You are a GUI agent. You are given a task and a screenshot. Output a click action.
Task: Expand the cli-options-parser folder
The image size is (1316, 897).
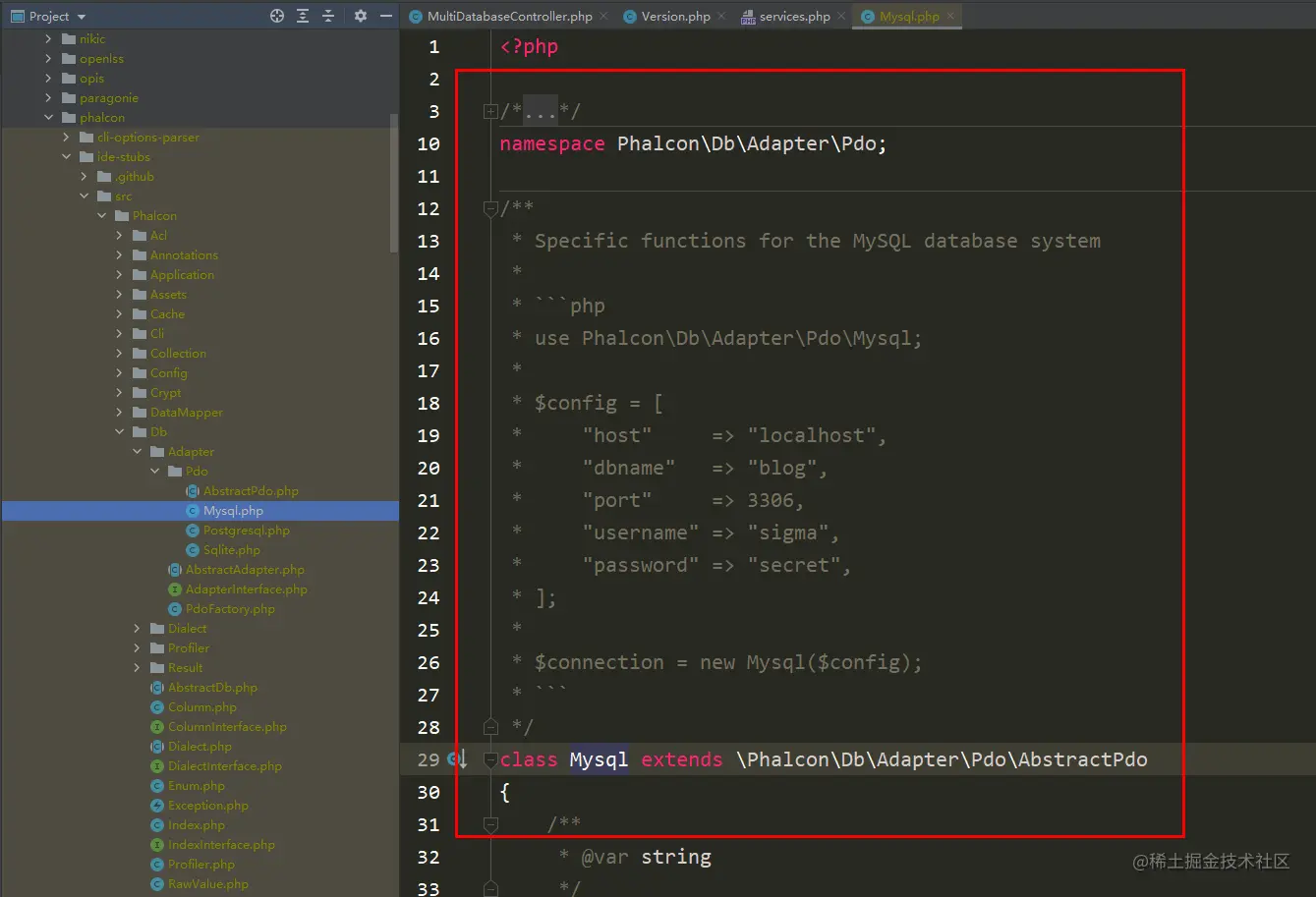pos(66,138)
